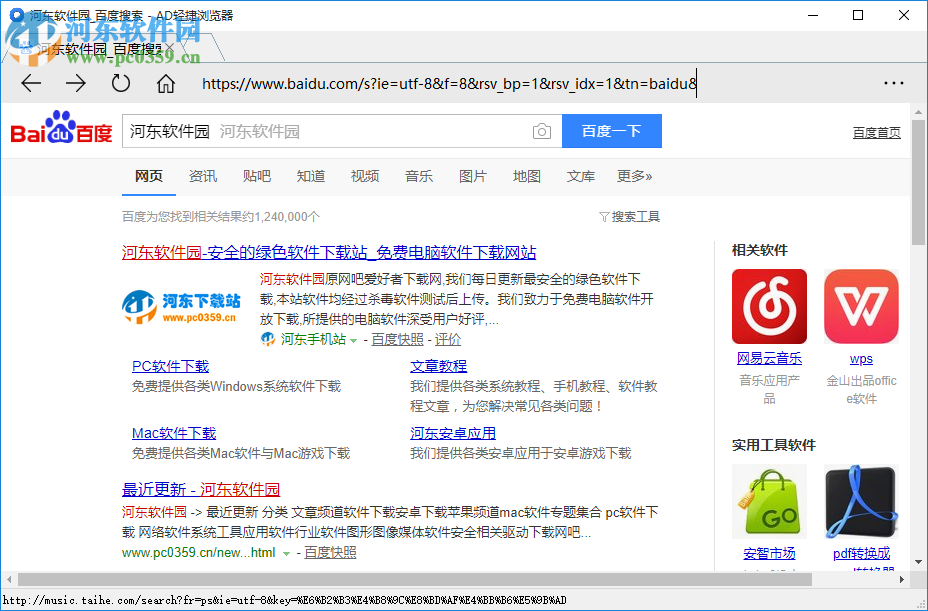Click the 实用工具软件 heading
This screenshot has width=928, height=611.
[x=774, y=445]
